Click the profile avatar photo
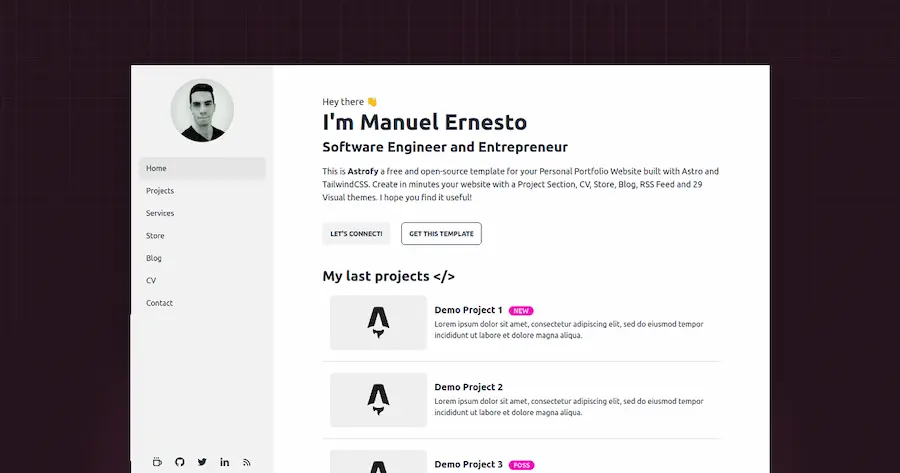The image size is (900, 473). click(x=202, y=110)
